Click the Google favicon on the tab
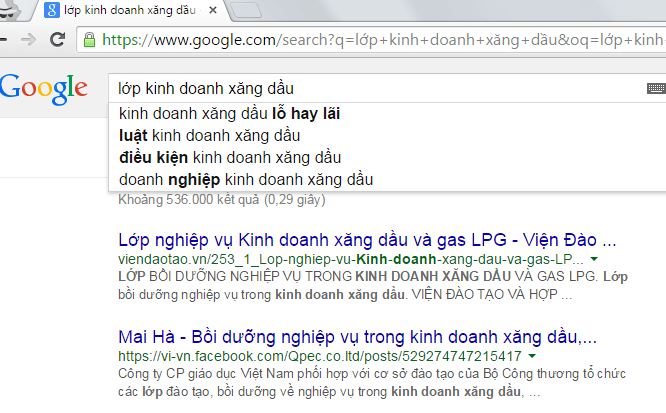The width and height of the screenshot is (666, 413). point(52,10)
